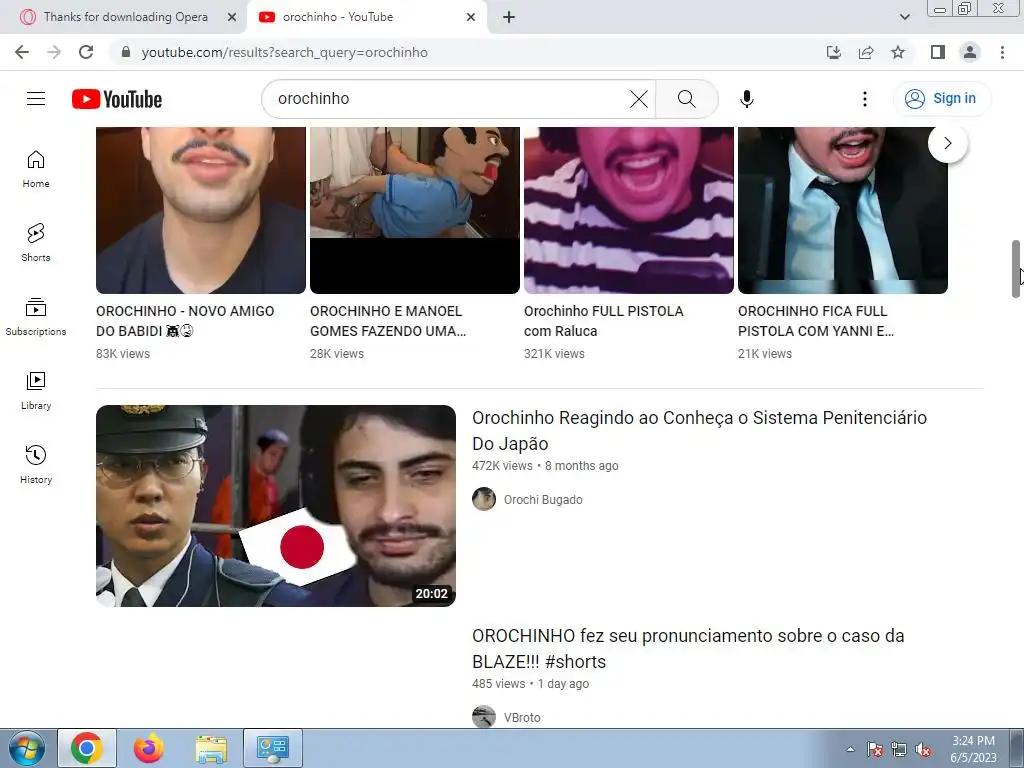Click Chrome in the taskbar

(87, 748)
